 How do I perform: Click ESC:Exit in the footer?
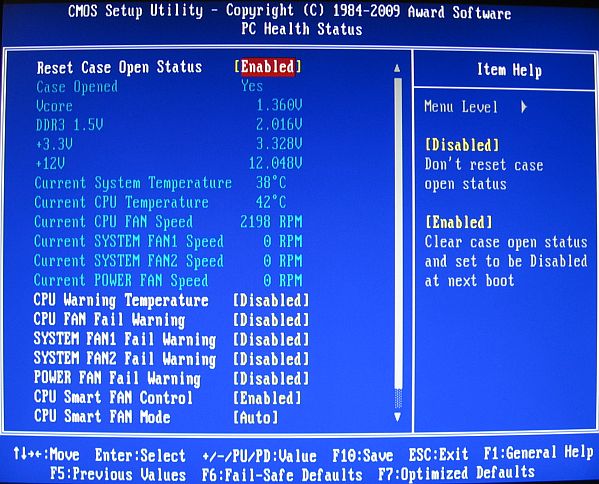coord(438,455)
